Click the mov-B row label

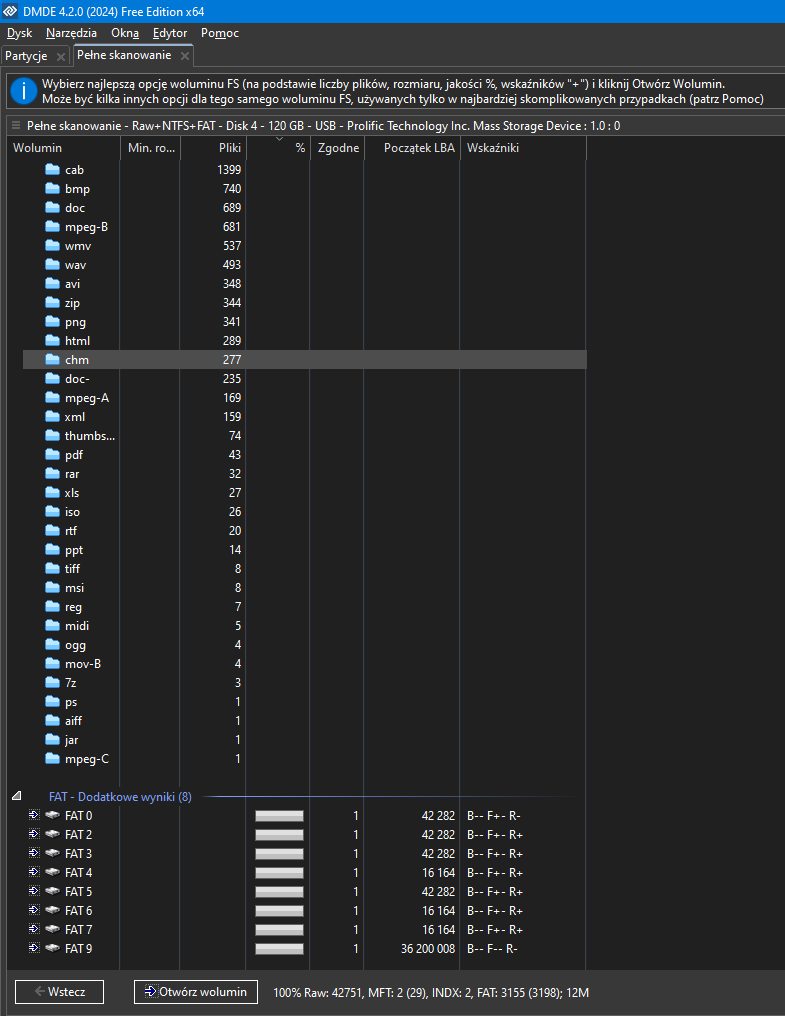point(83,664)
